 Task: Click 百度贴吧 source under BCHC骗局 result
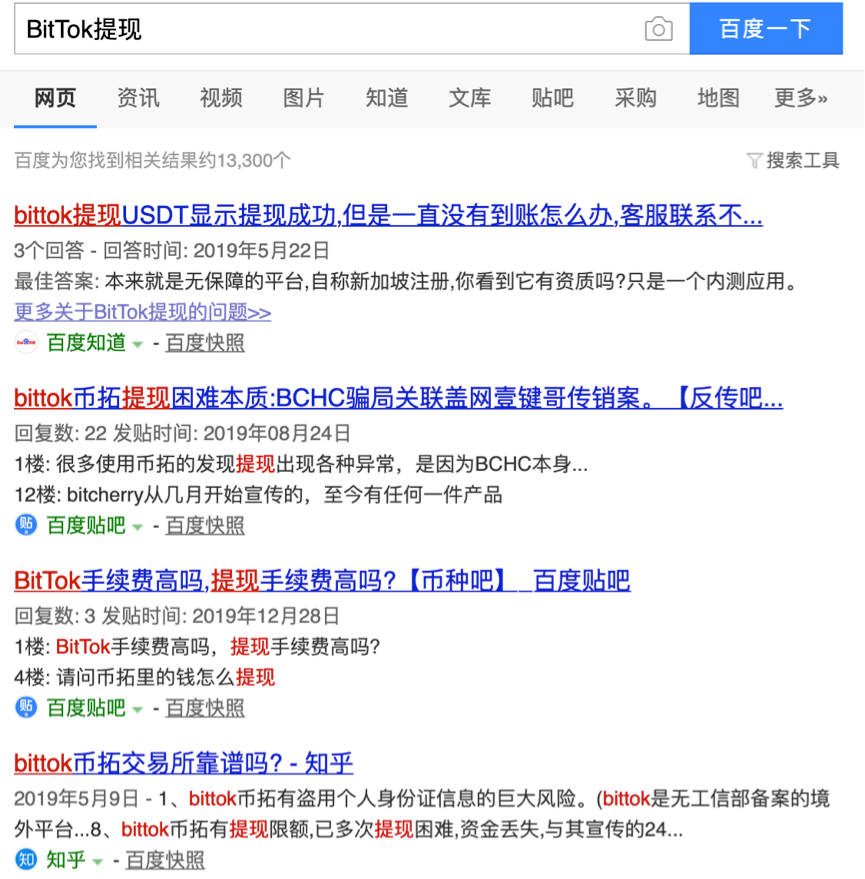point(86,525)
